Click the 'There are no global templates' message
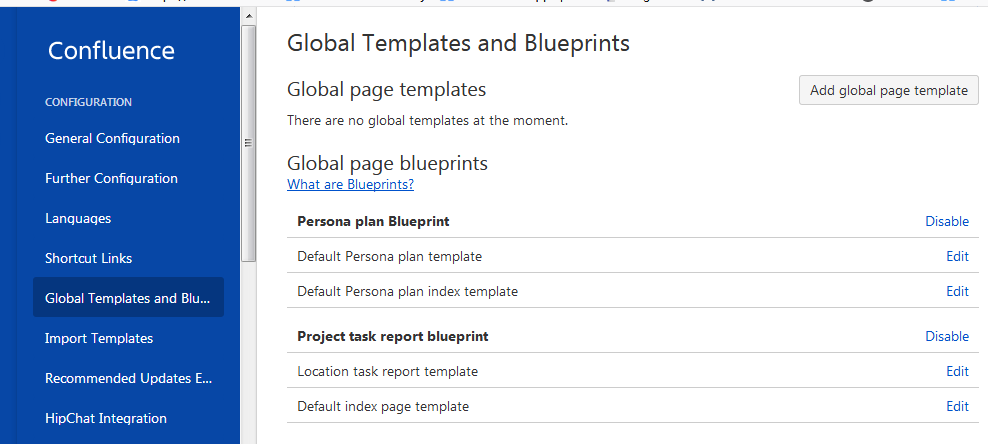Viewport: 988px width, 444px height. pos(428,120)
